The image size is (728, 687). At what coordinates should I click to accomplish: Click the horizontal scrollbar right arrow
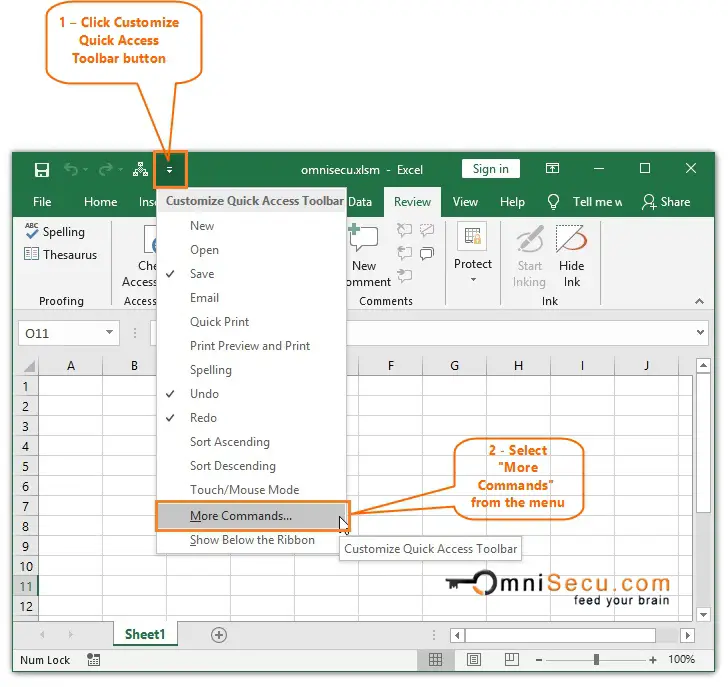(x=687, y=635)
